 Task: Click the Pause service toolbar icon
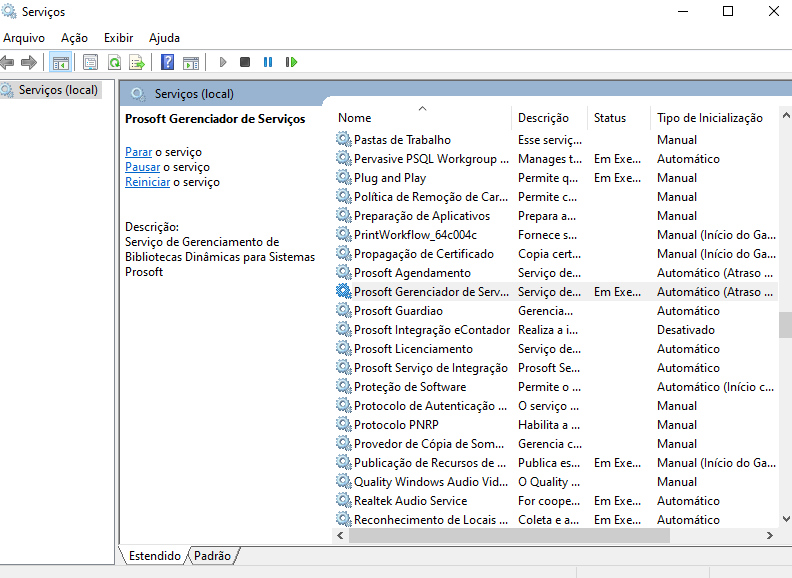point(268,62)
